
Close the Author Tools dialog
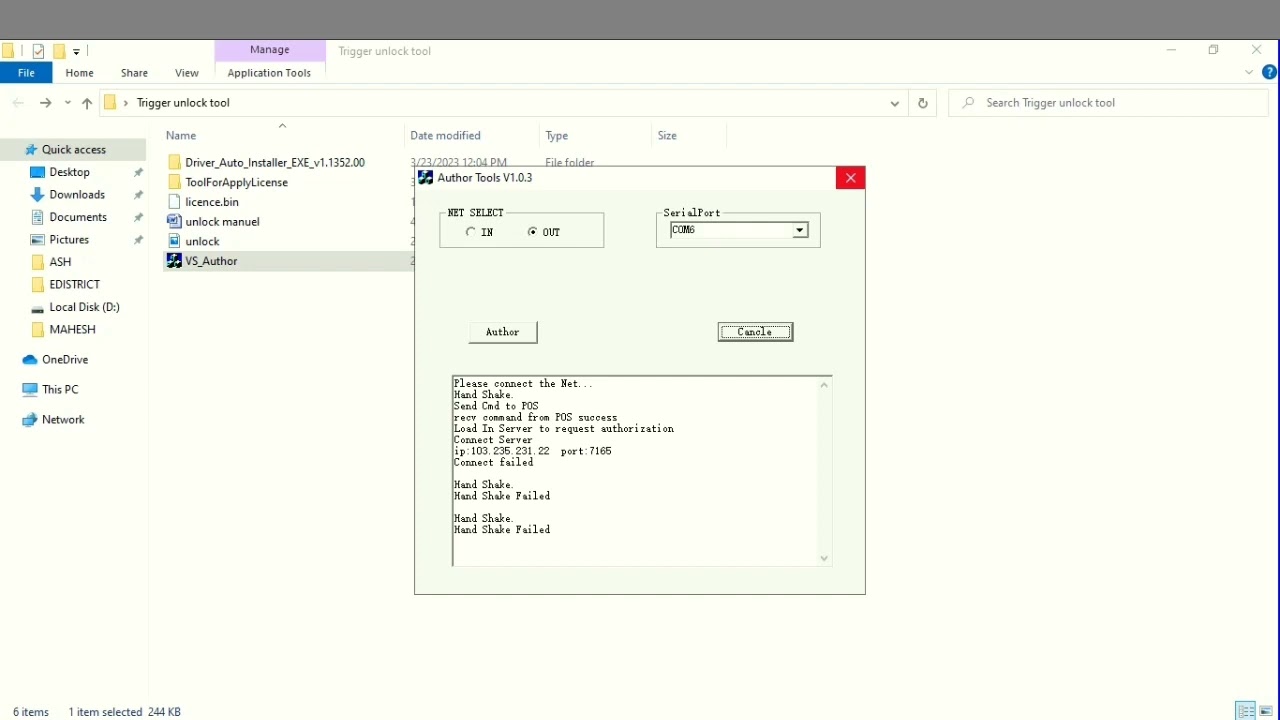(851, 178)
